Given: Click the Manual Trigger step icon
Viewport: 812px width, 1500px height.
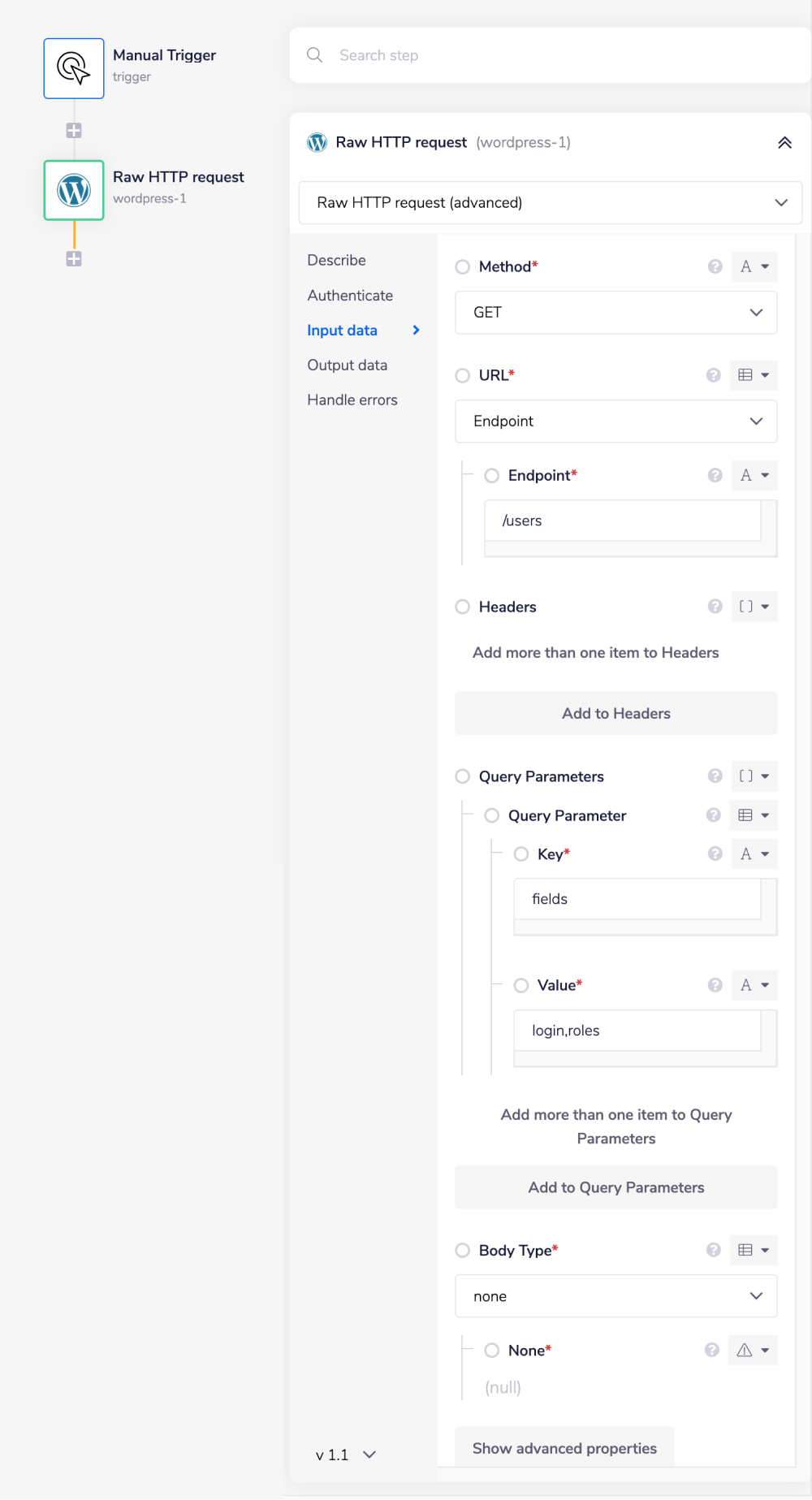Looking at the screenshot, I should 74,68.
